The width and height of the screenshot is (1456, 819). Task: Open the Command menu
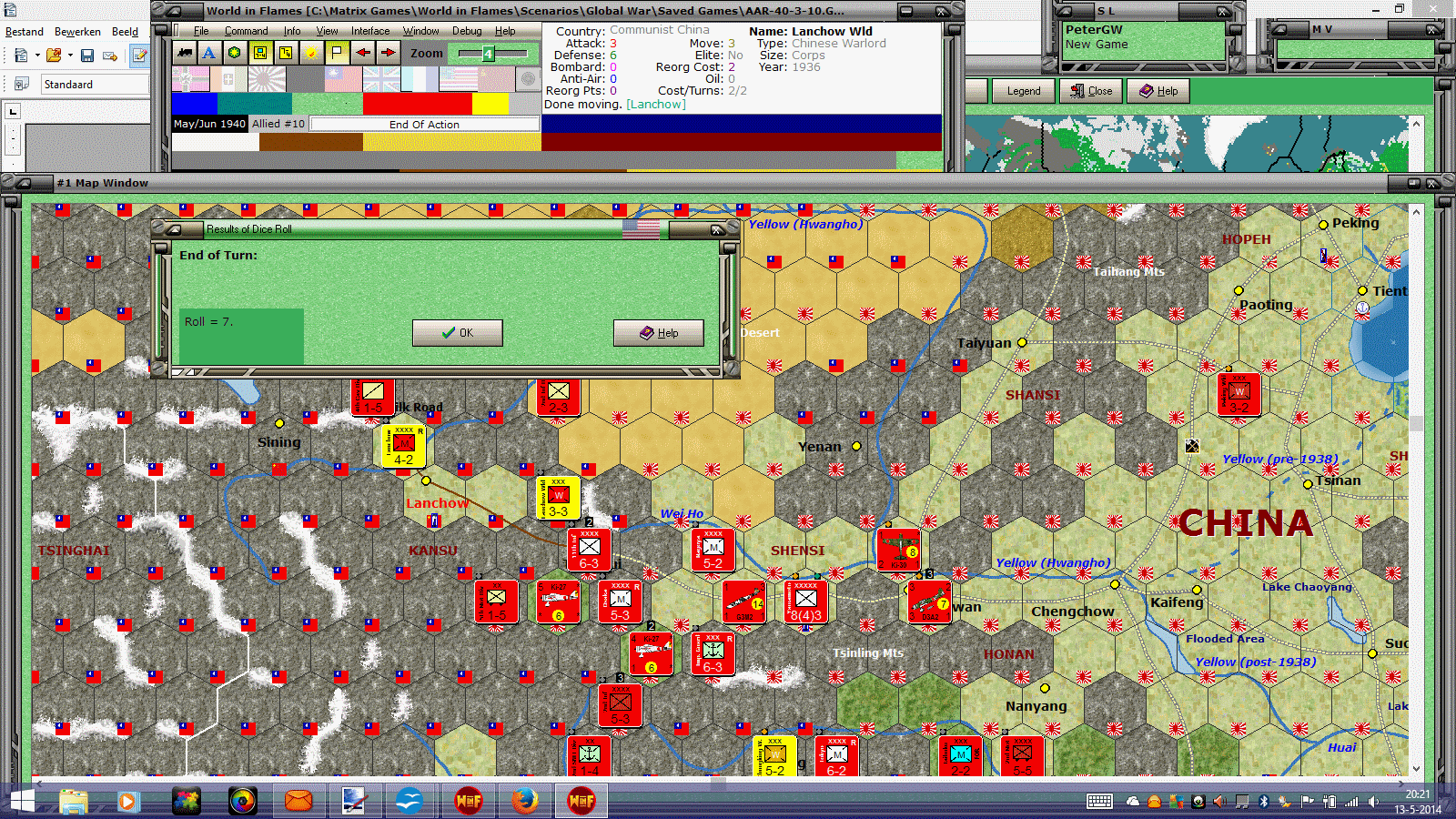coord(247,30)
